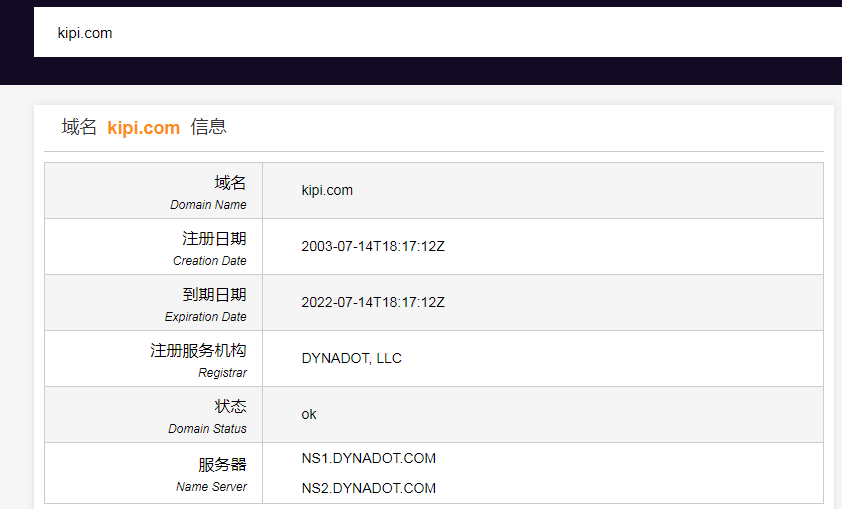Image resolution: width=842 pixels, height=509 pixels.
Task: Click the orange kipi.com heading text
Action: (x=143, y=127)
